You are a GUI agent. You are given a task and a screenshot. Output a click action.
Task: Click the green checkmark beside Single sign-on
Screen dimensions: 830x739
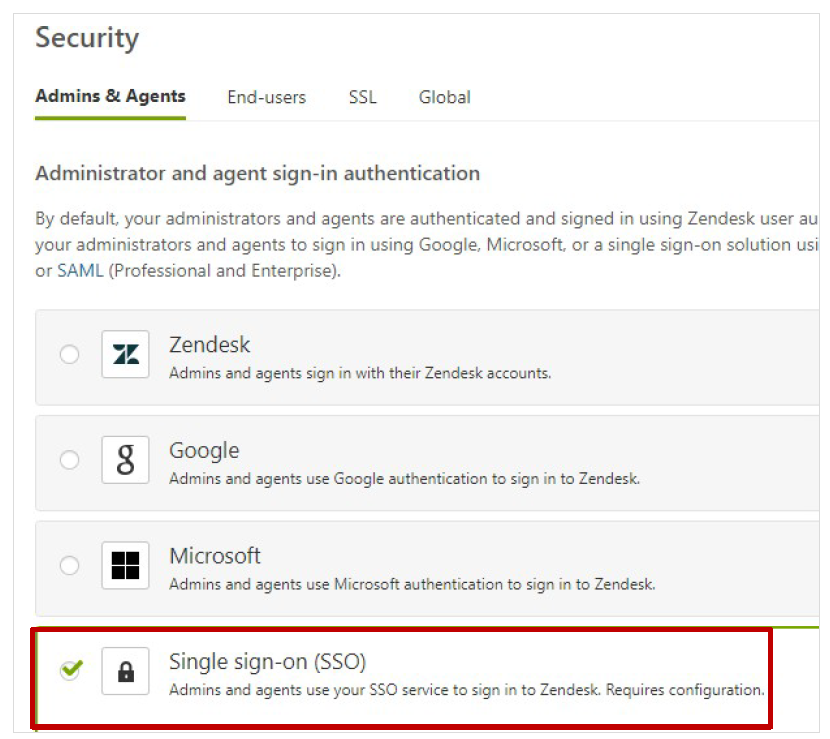71,670
